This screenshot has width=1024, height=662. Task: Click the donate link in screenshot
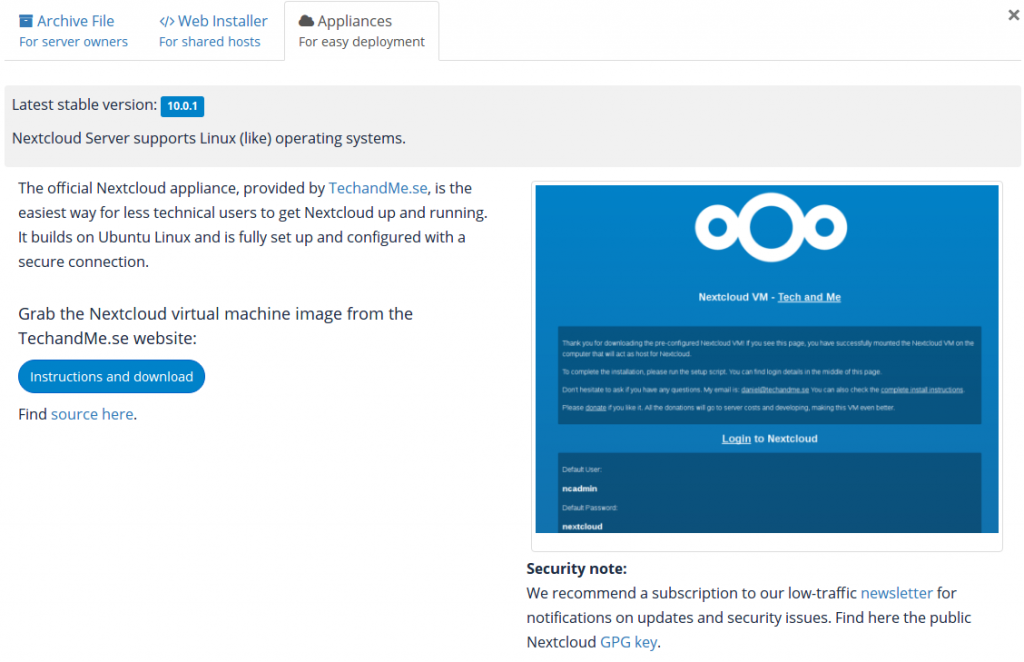pyautogui.click(x=596, y=407)
